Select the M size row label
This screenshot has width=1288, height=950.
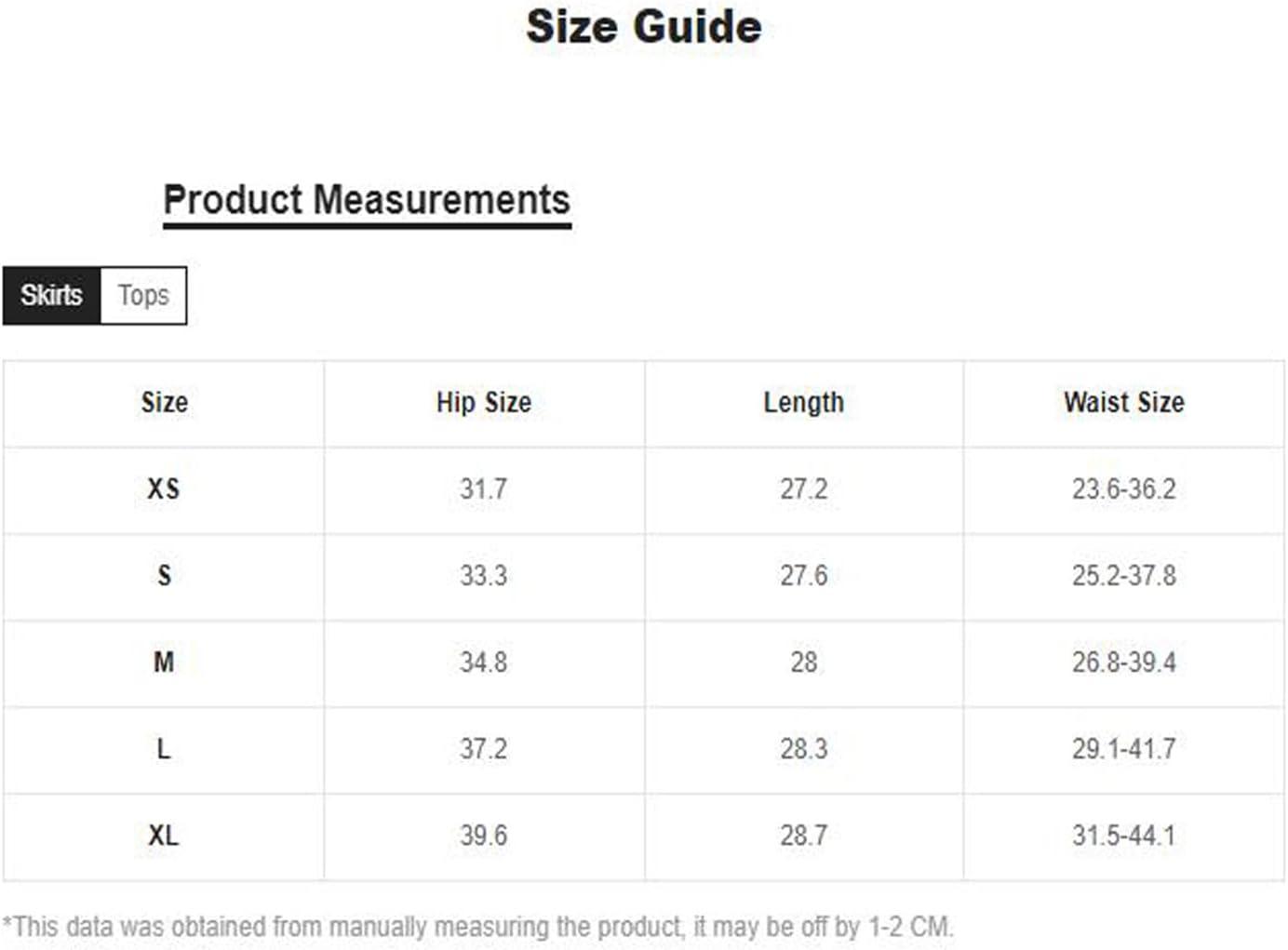coord(164,662)
